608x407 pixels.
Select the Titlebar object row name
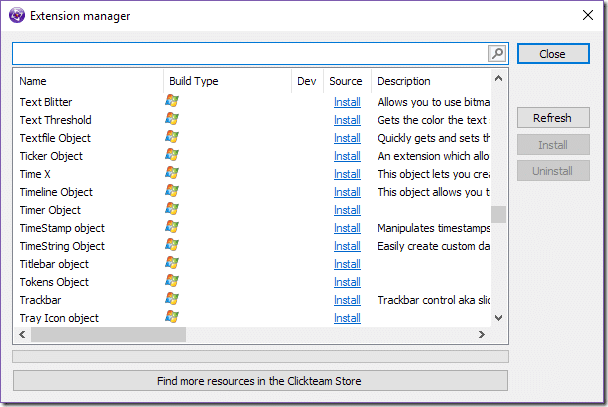pyautogui.click(x=54, y=264)
